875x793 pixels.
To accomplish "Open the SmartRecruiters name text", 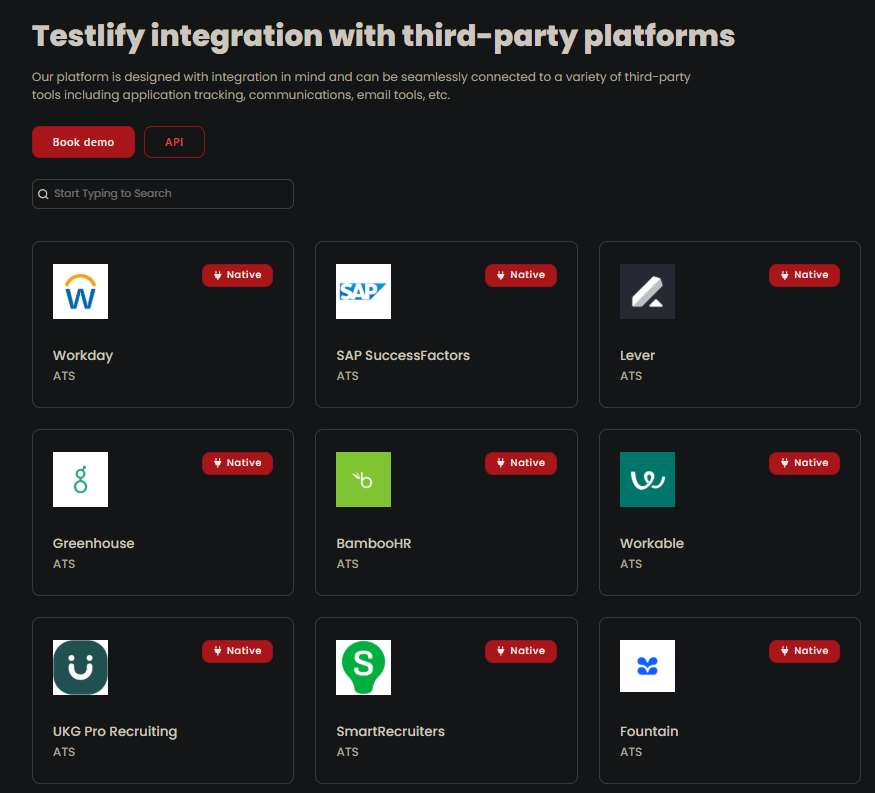I will tap(391, 732).
